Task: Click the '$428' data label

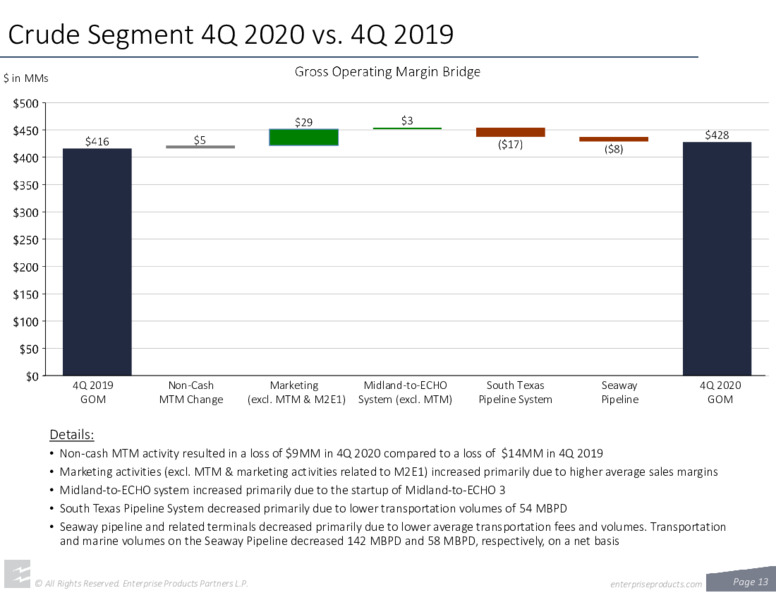Action: point(717,135)
